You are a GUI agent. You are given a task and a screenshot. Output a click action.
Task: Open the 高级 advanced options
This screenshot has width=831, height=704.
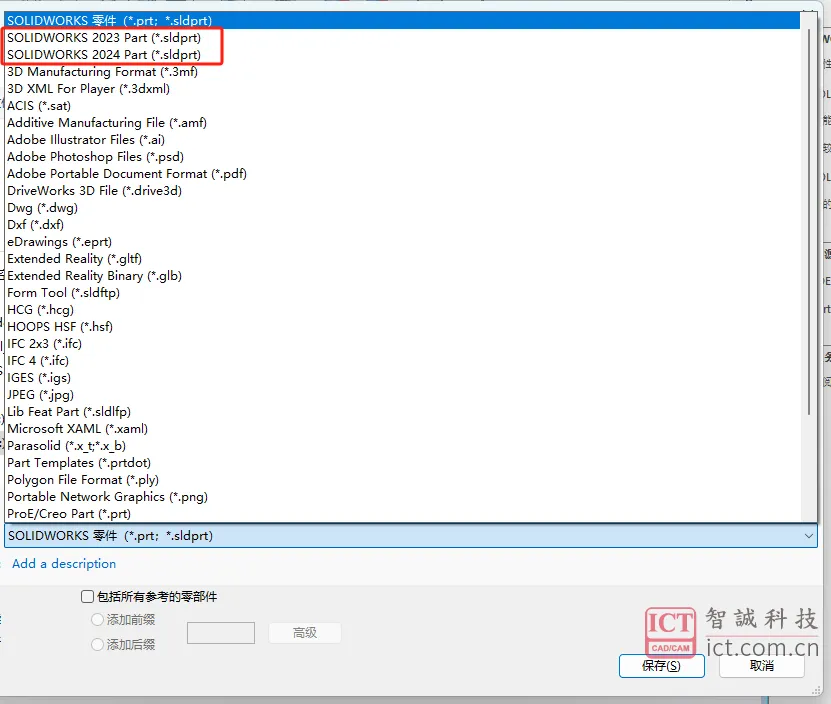[x=305, y=633]
